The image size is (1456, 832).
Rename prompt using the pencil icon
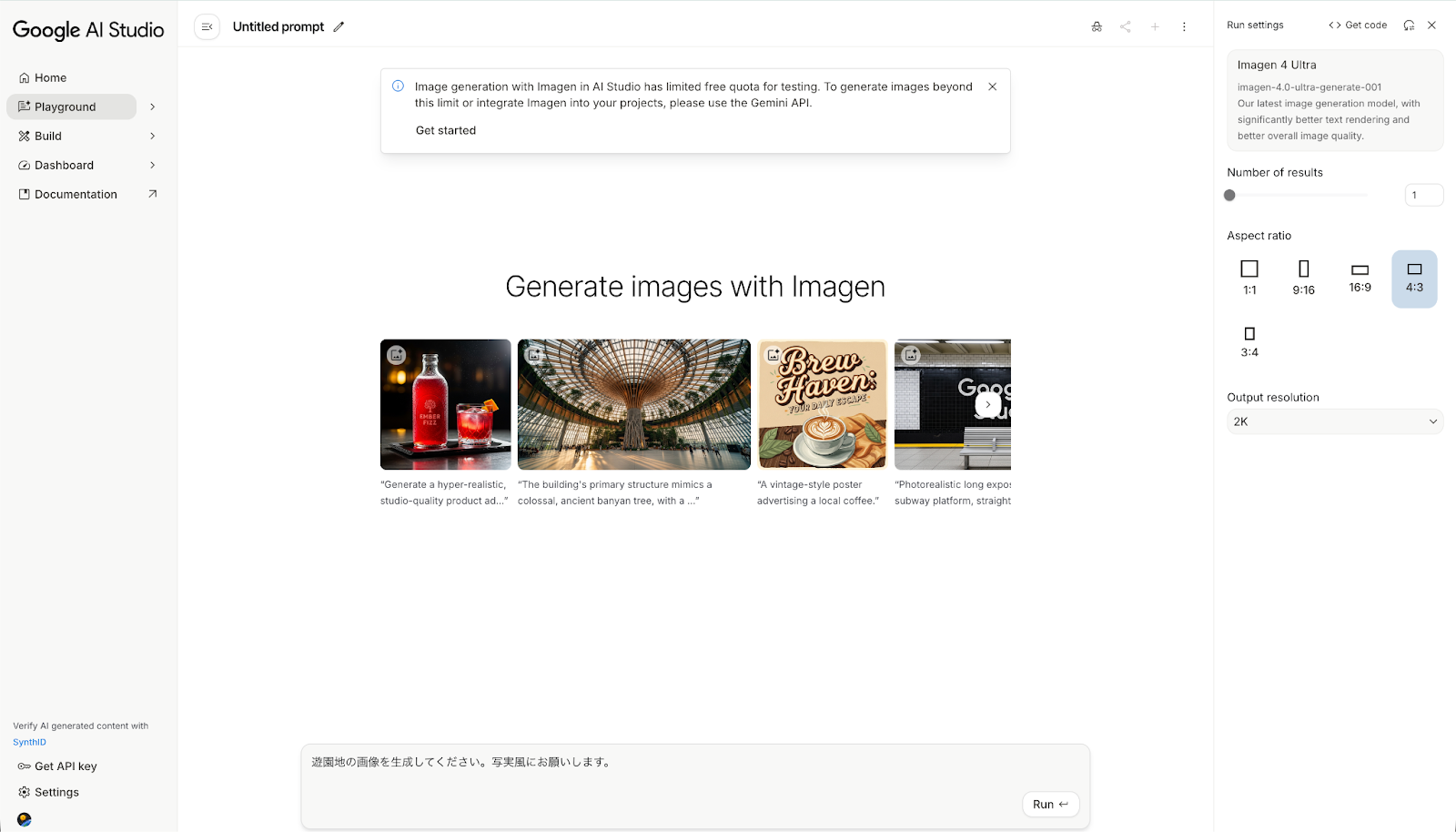(339, 26)
